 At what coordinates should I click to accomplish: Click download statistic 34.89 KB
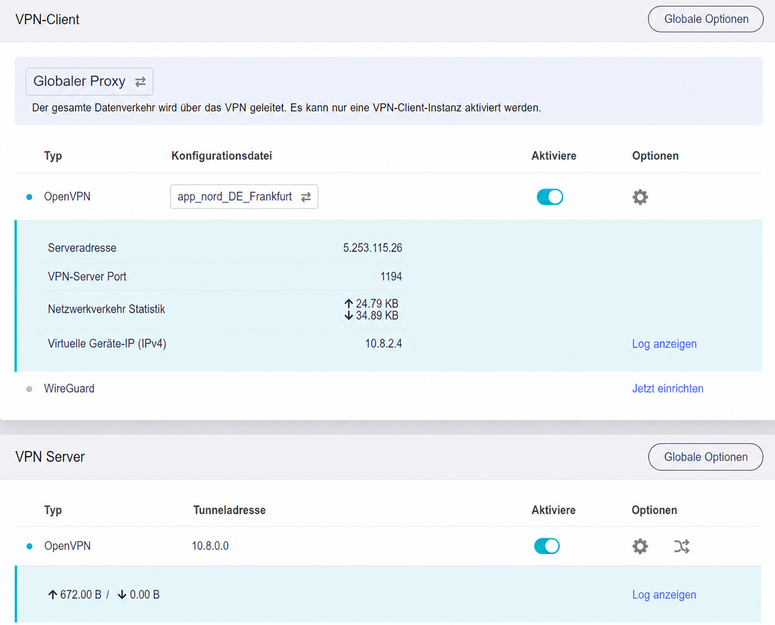point(372,315)
